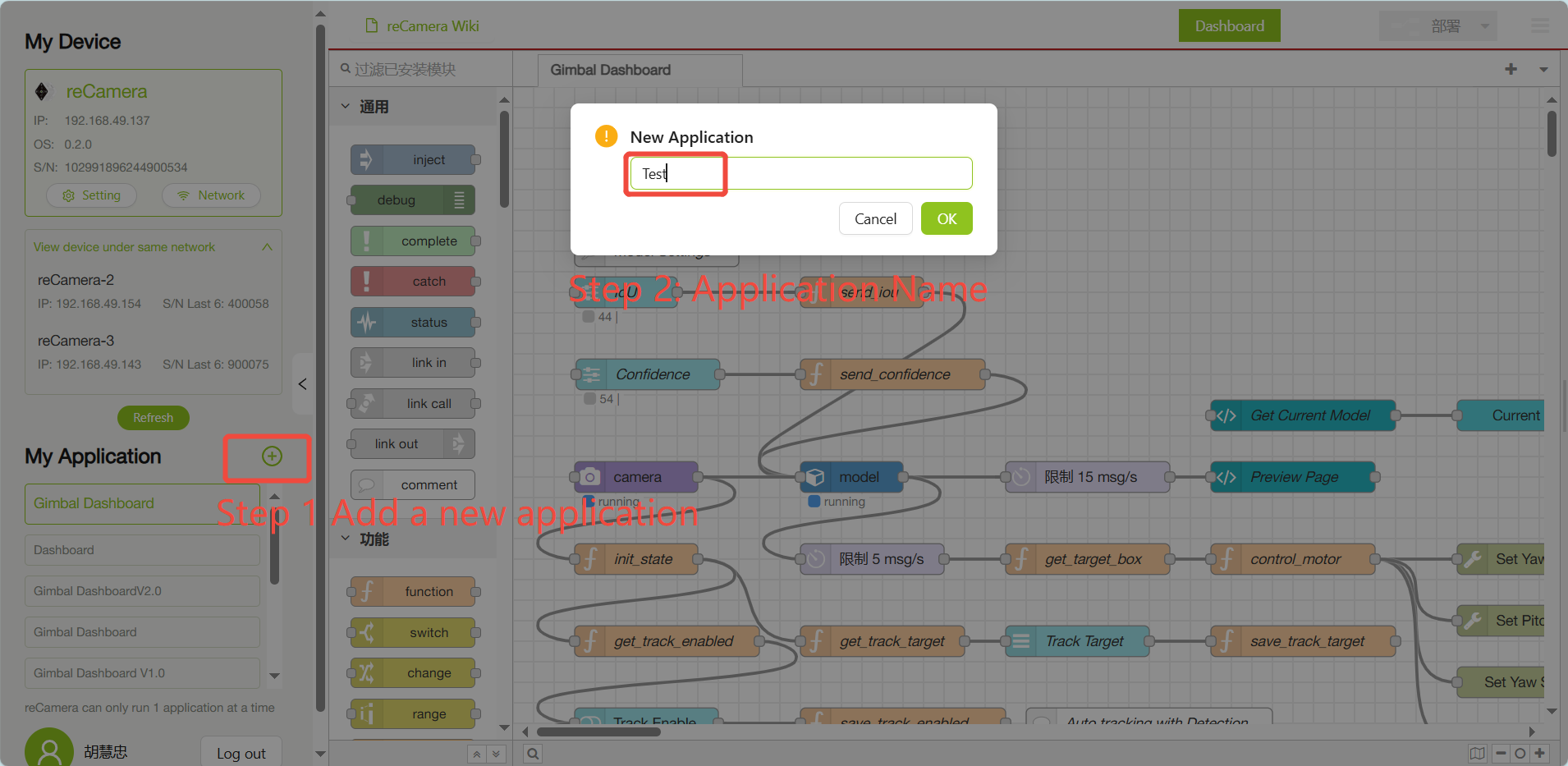
Task: Click the Confidence slider node on canvas
Action: (x=647, y=374)
